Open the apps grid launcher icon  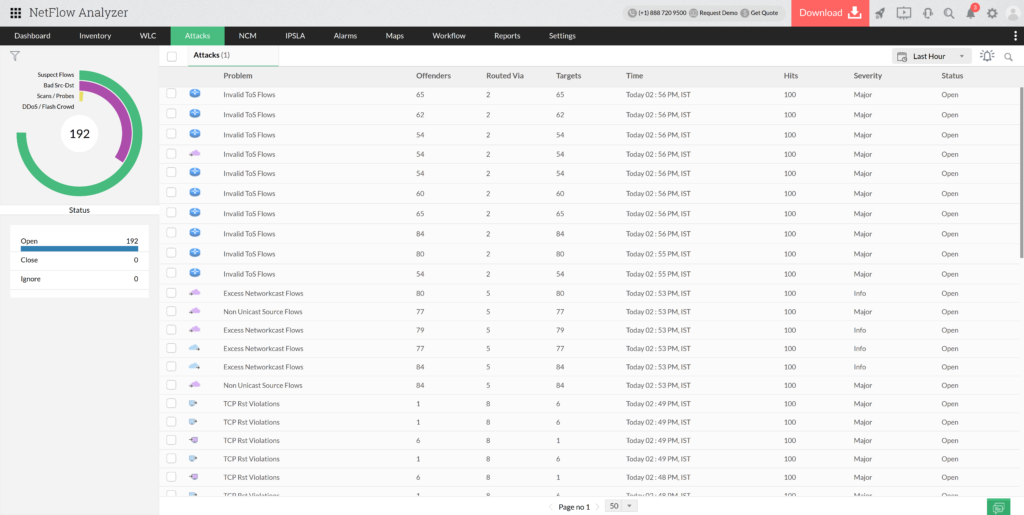click(16, 13)
